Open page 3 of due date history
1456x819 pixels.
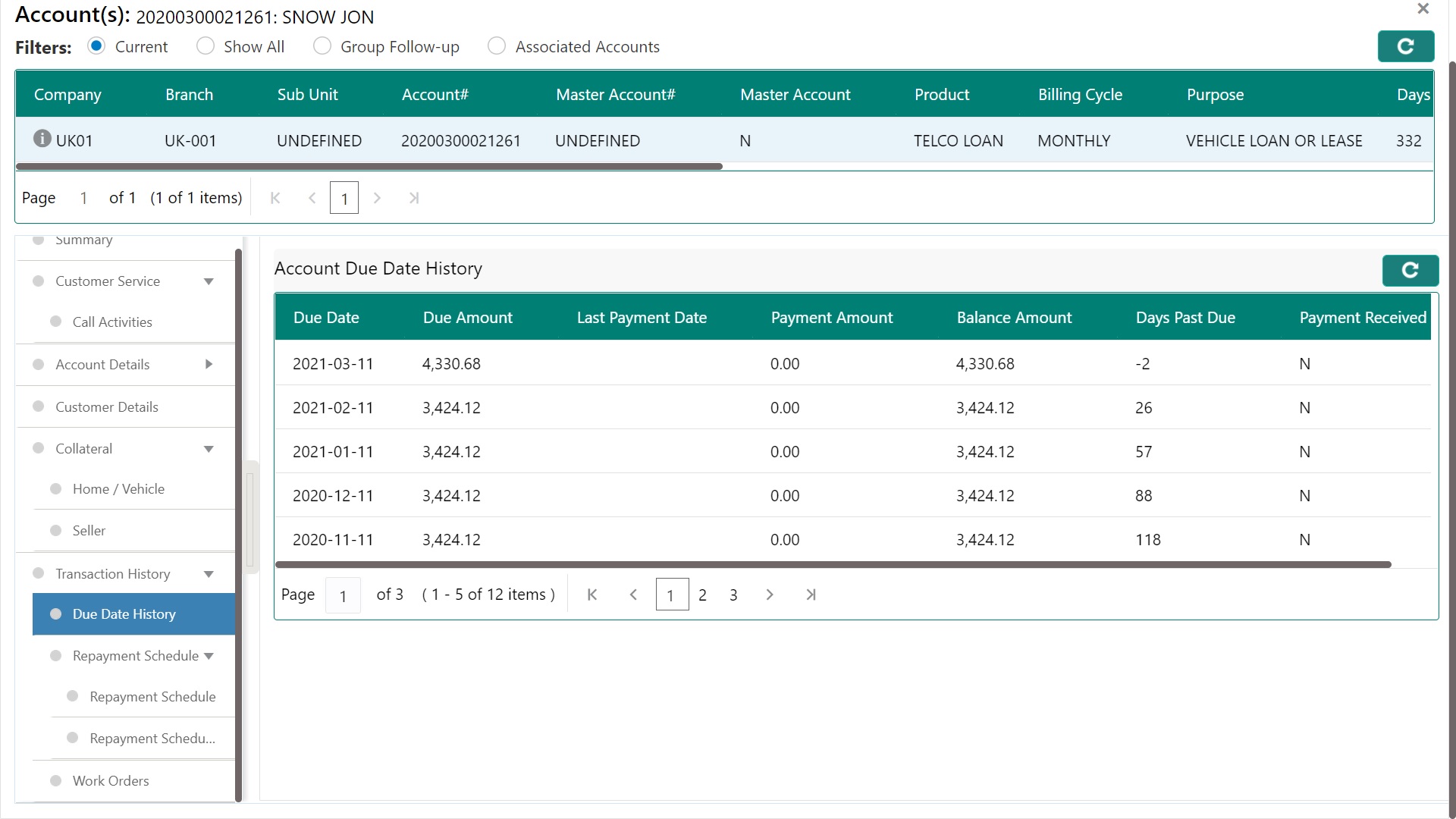733,595
